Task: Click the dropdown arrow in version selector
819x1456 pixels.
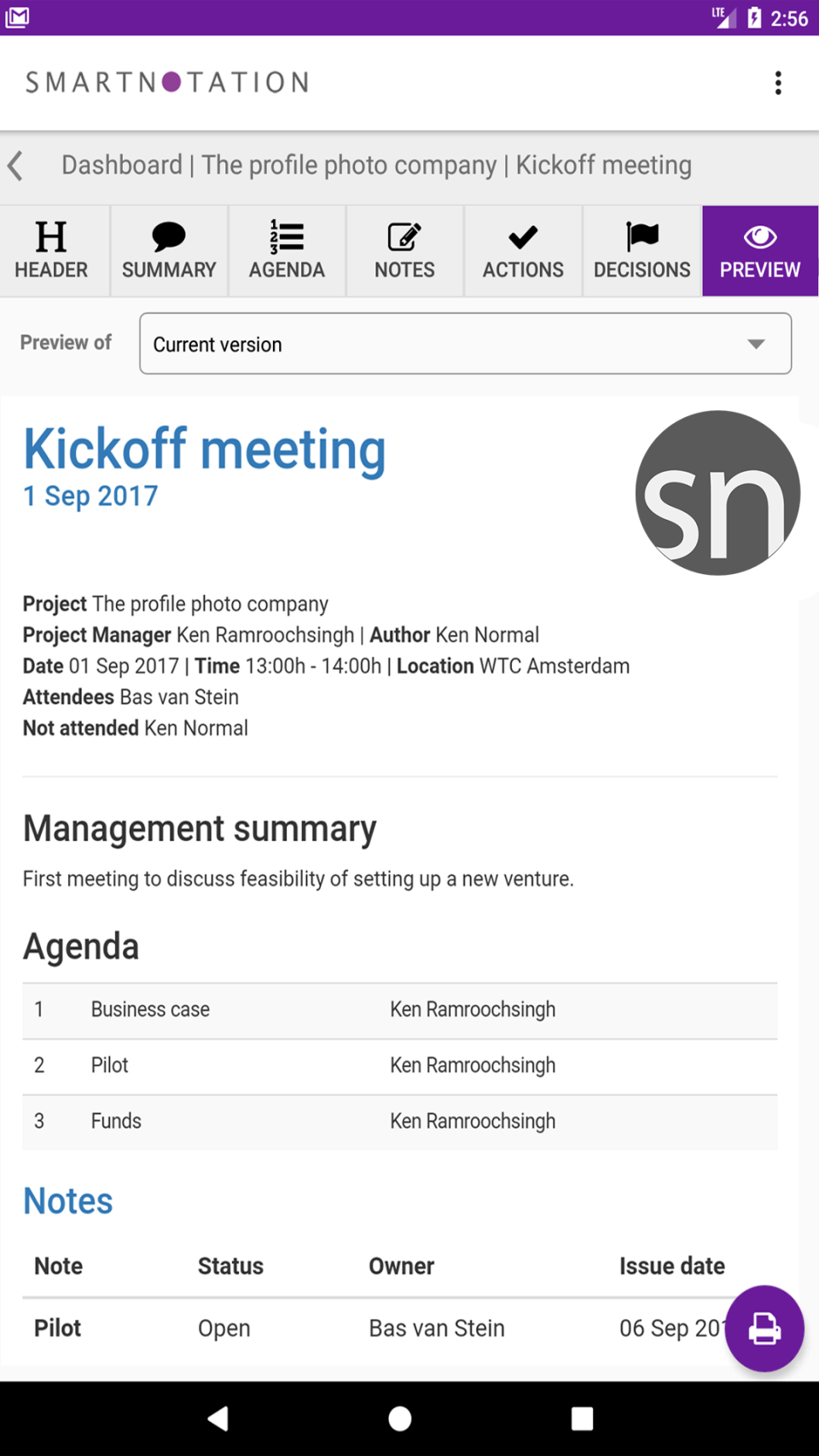Action: (756, 344)
